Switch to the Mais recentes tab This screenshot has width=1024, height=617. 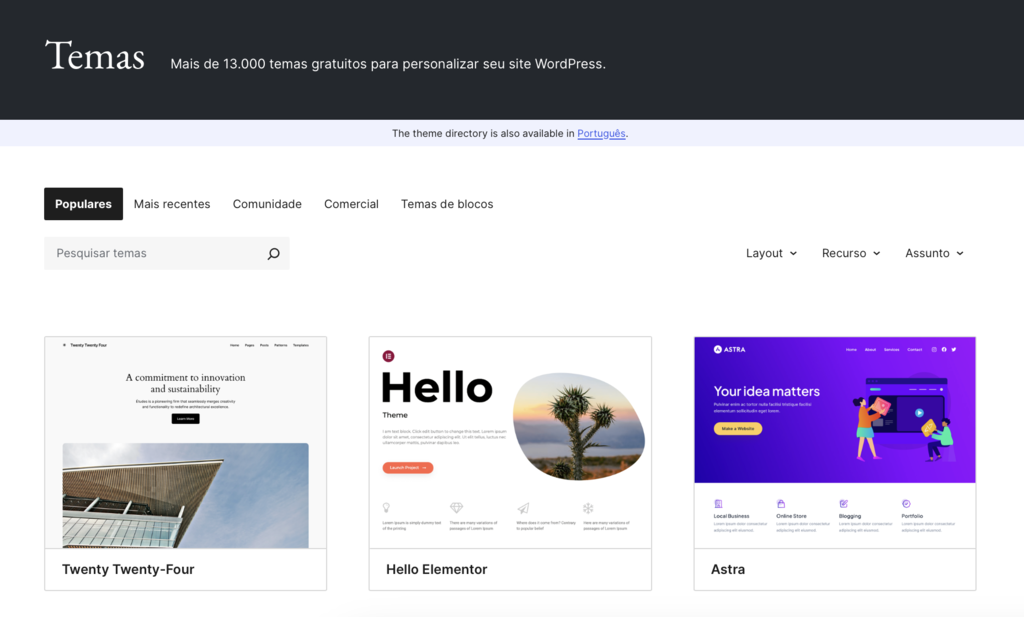[x=172, y=203]
